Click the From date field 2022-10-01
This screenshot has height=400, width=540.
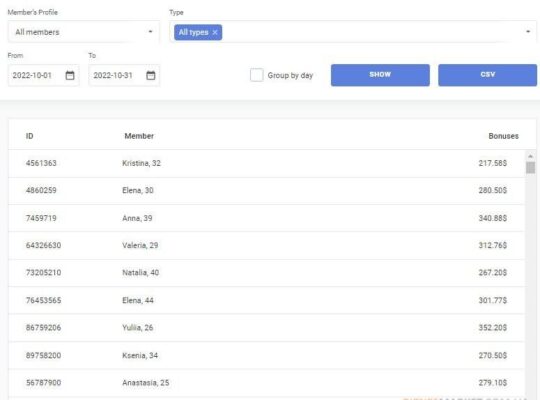coord(44,75)
